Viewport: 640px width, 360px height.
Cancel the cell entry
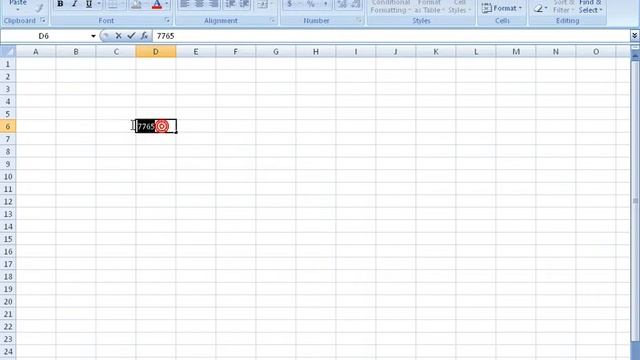click(118, 36)
